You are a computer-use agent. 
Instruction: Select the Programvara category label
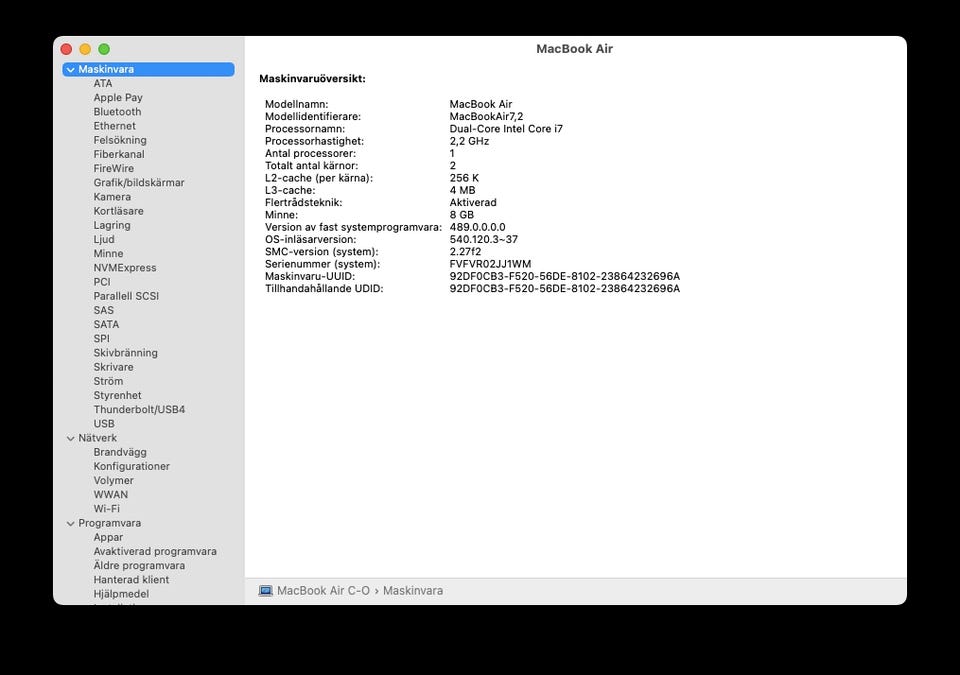(110, 523)
